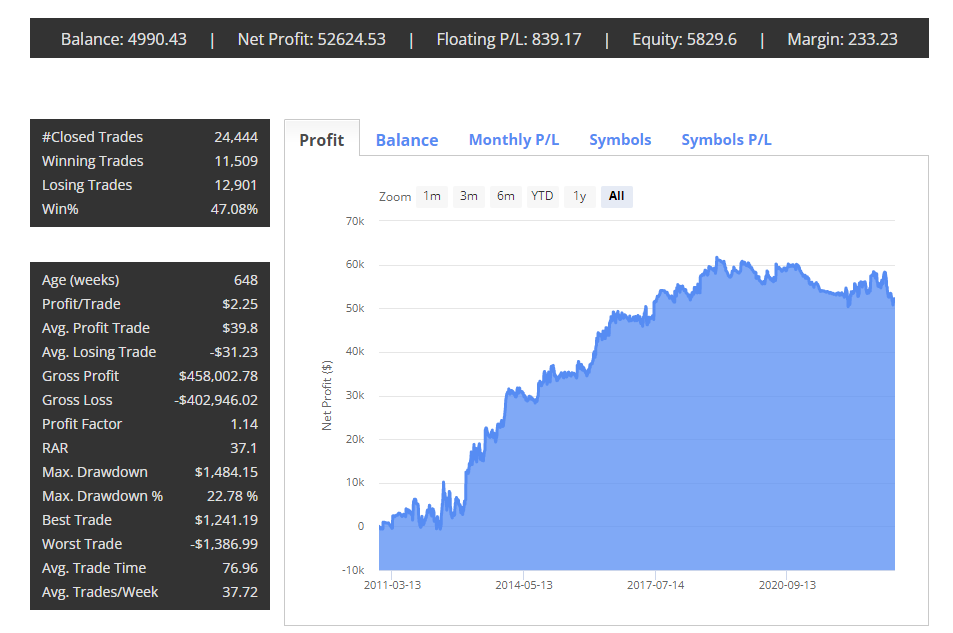This screenshot has width=953, height=633.
Task: Switch to the Balance tab
Action: [406, 140]
